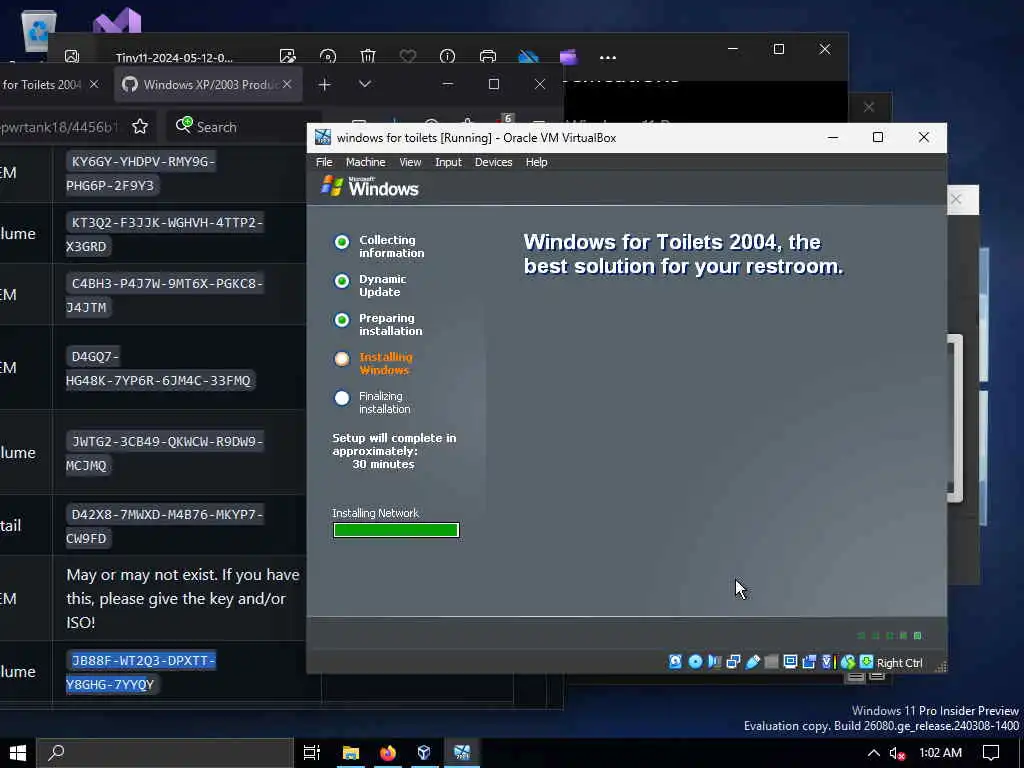Open the Help menu in VirtualBox
Image resolution: width=1024 pixels, height=768 pixels.
536,162
